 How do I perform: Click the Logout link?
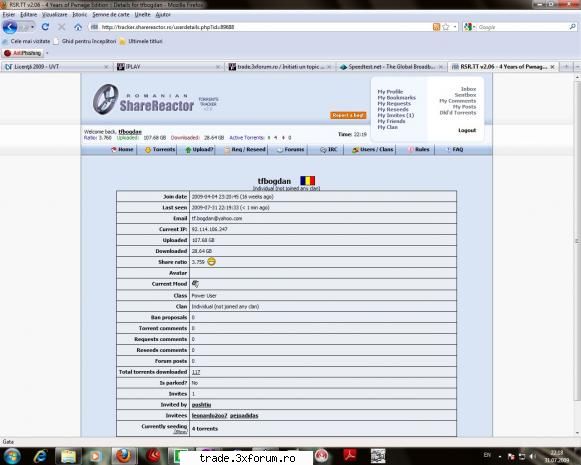467,130
